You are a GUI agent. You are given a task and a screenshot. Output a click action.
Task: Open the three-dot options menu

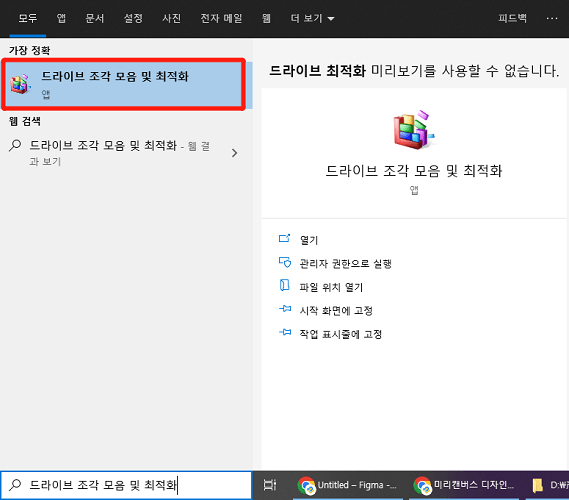click(x=552, y=18)
